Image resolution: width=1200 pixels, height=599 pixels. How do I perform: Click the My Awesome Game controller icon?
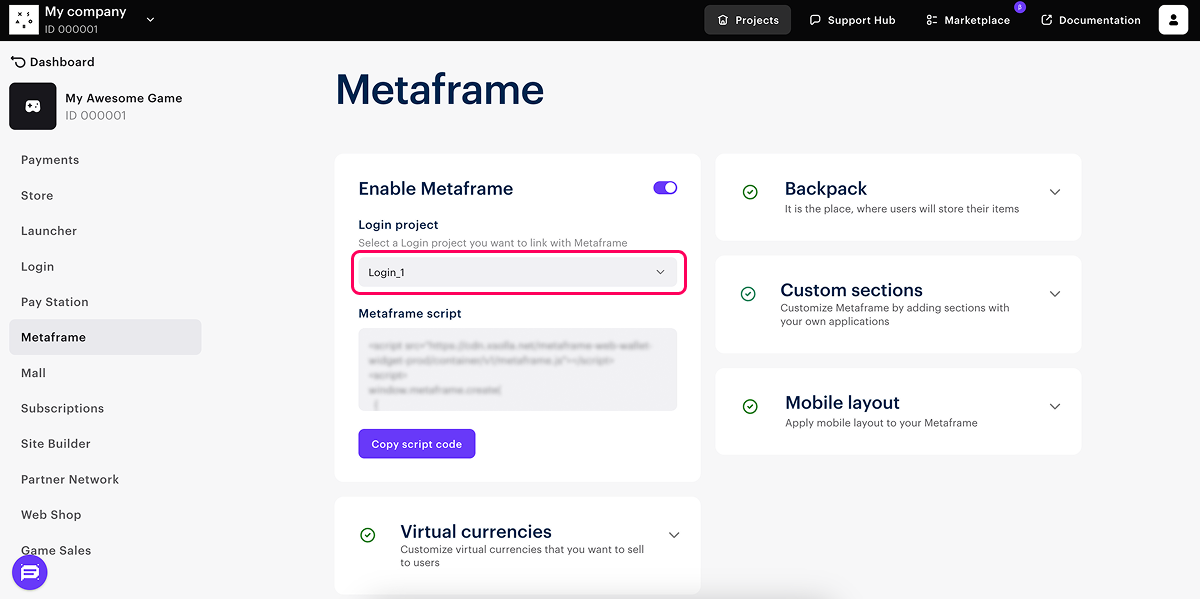[33, 106]
